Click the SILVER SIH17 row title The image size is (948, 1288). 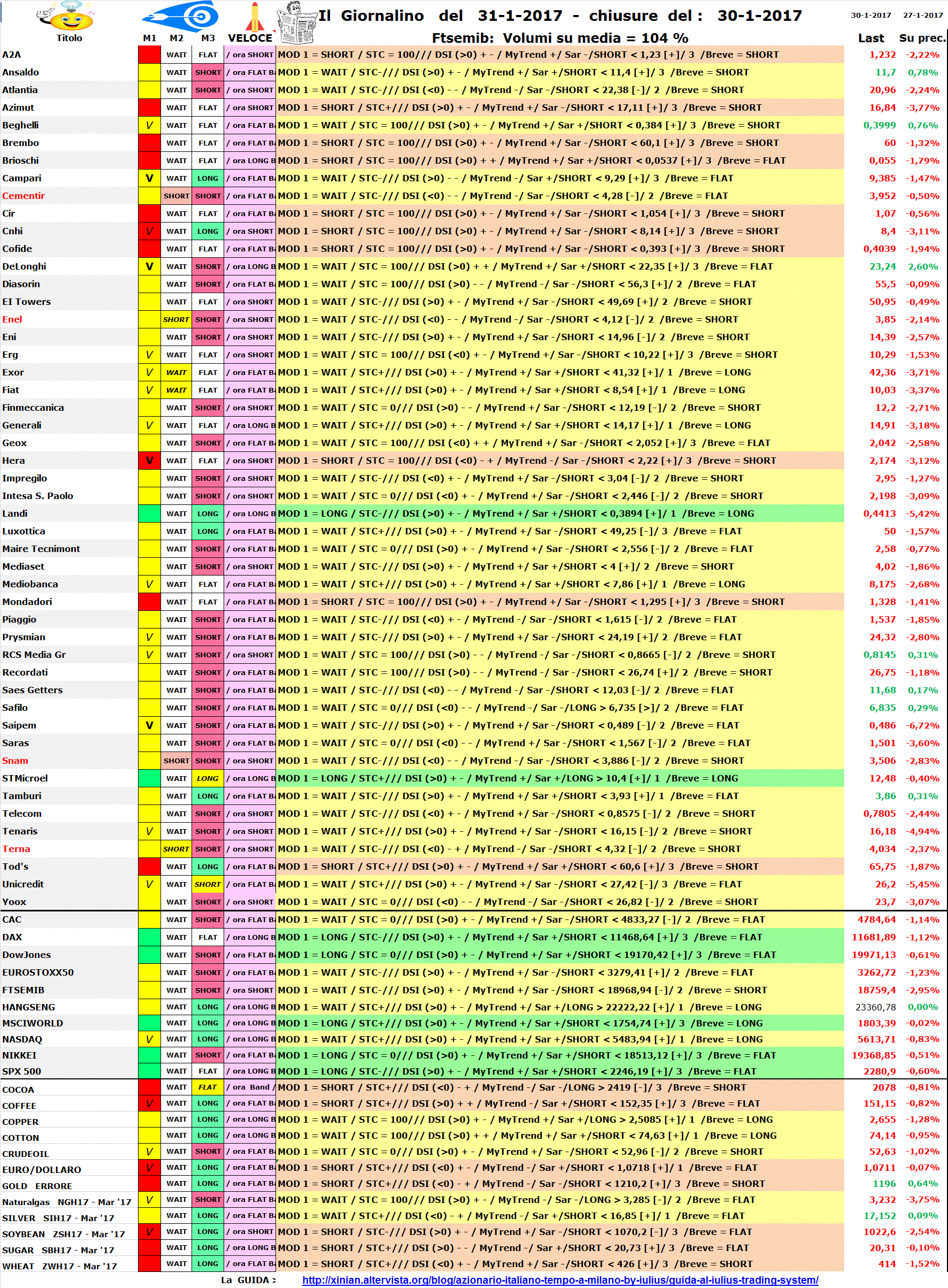tap(58, 1218)
